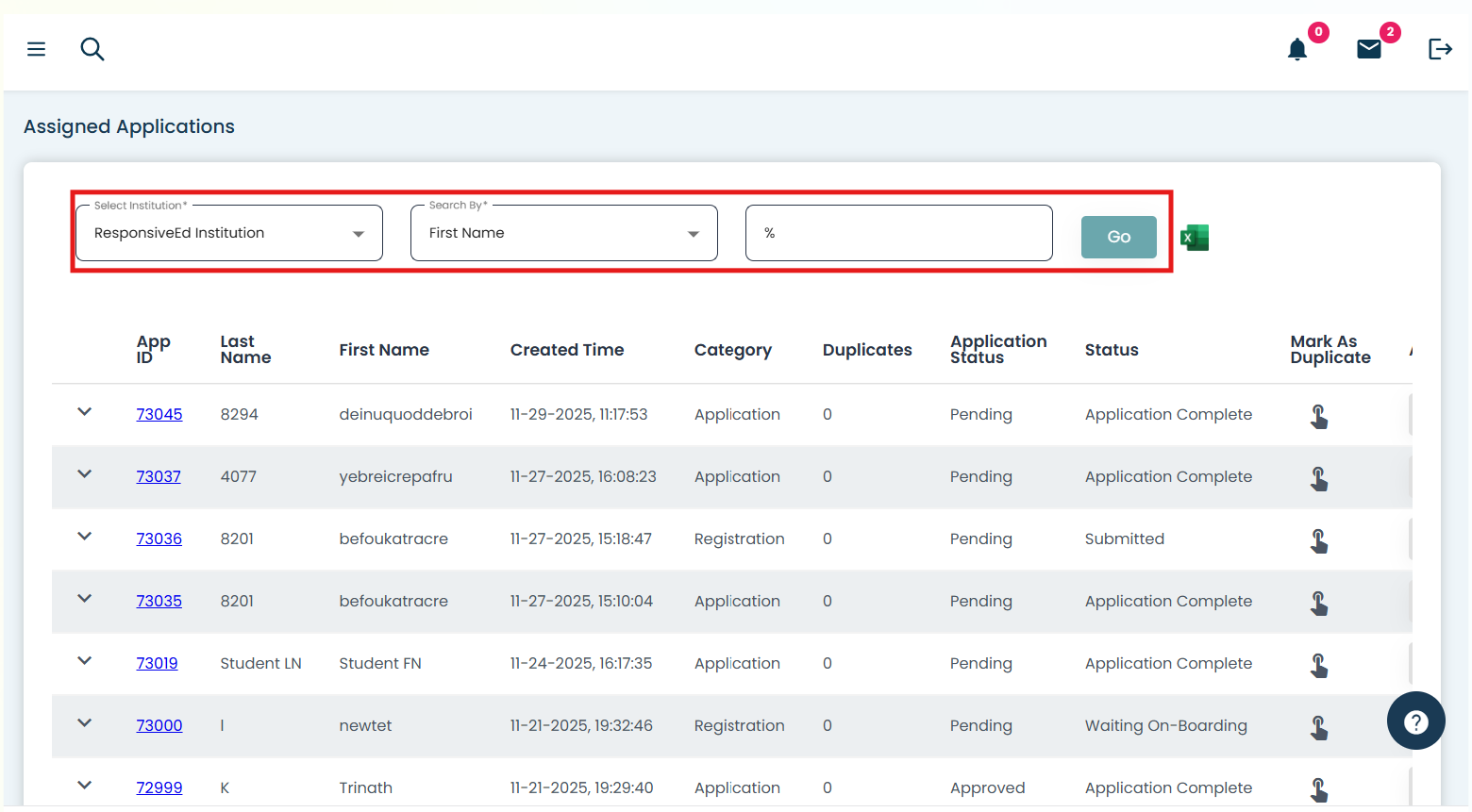This screenshot has width=1472, height=812.
Task: Open the Search By dropdown
Action: [x=564, y=233]
